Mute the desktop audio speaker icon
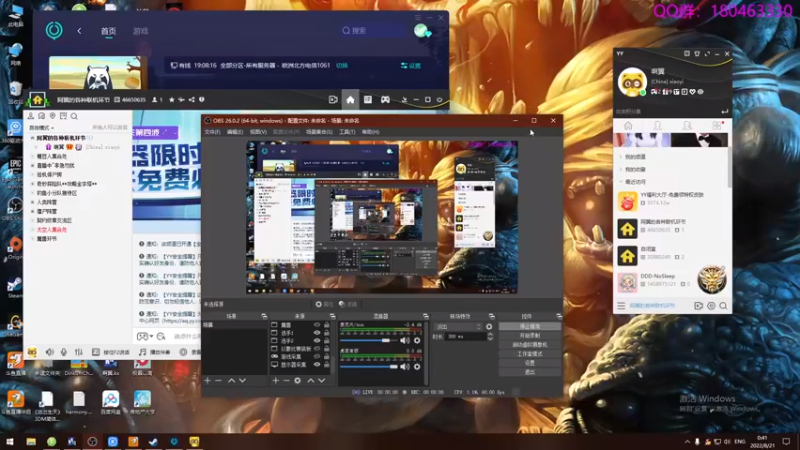Image resolution: width=800 pixels, height=450 pixels. point(405,367)
